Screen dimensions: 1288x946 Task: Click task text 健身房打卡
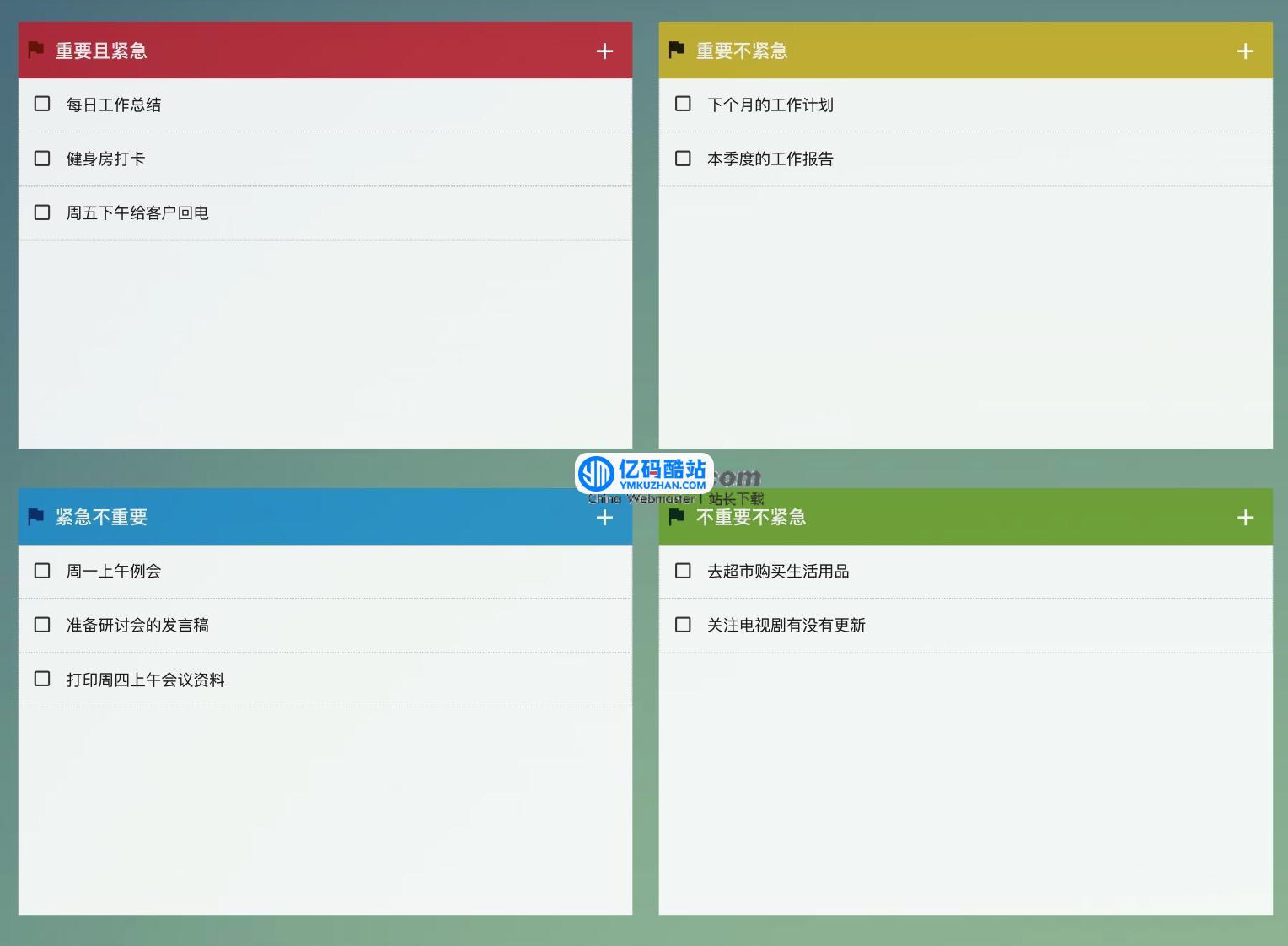click(x=106, y=159)
